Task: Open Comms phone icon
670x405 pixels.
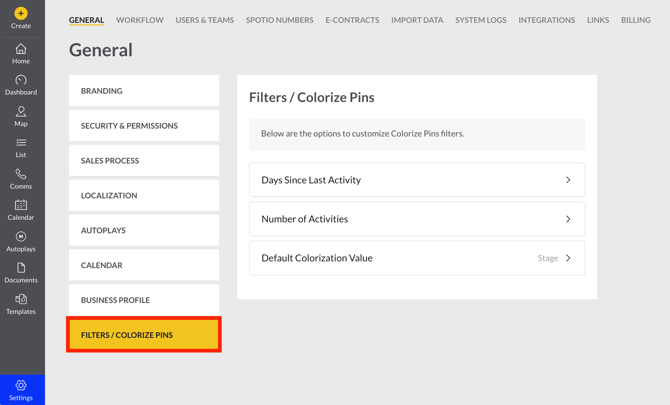Action: coord(21,174)
